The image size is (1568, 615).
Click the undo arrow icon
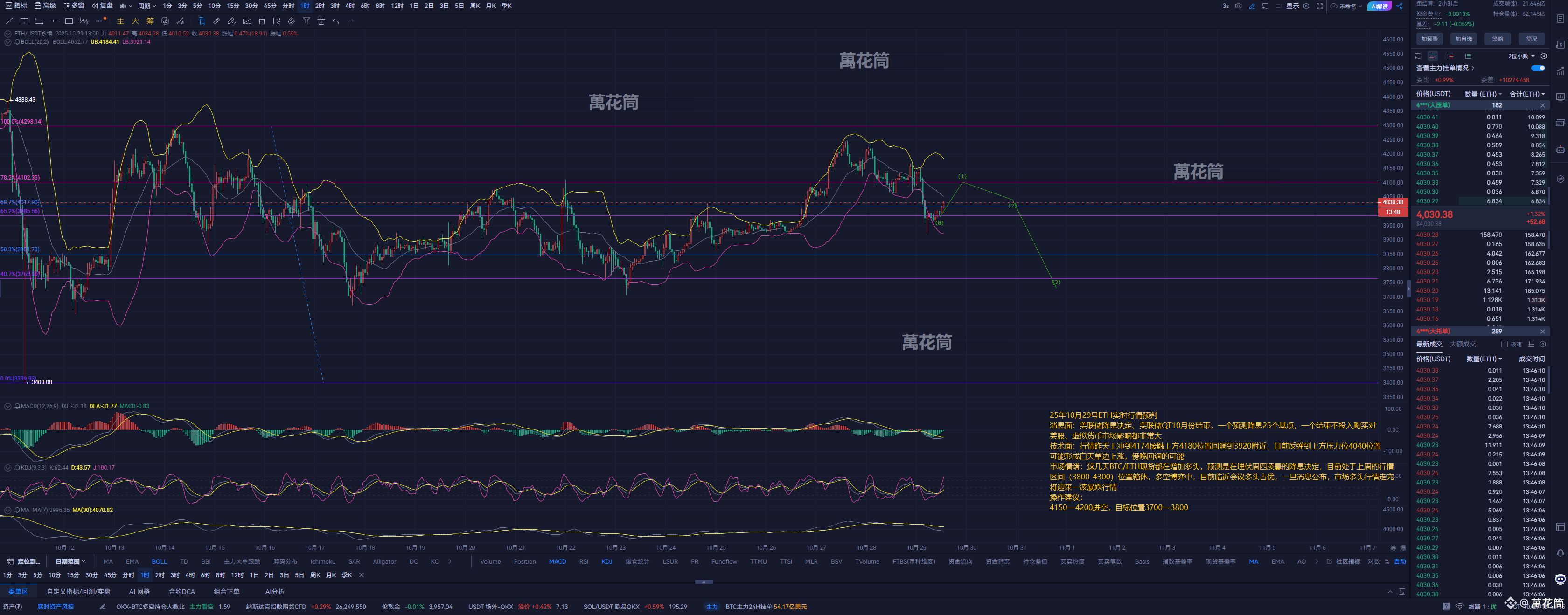click(x=336, y=21)
